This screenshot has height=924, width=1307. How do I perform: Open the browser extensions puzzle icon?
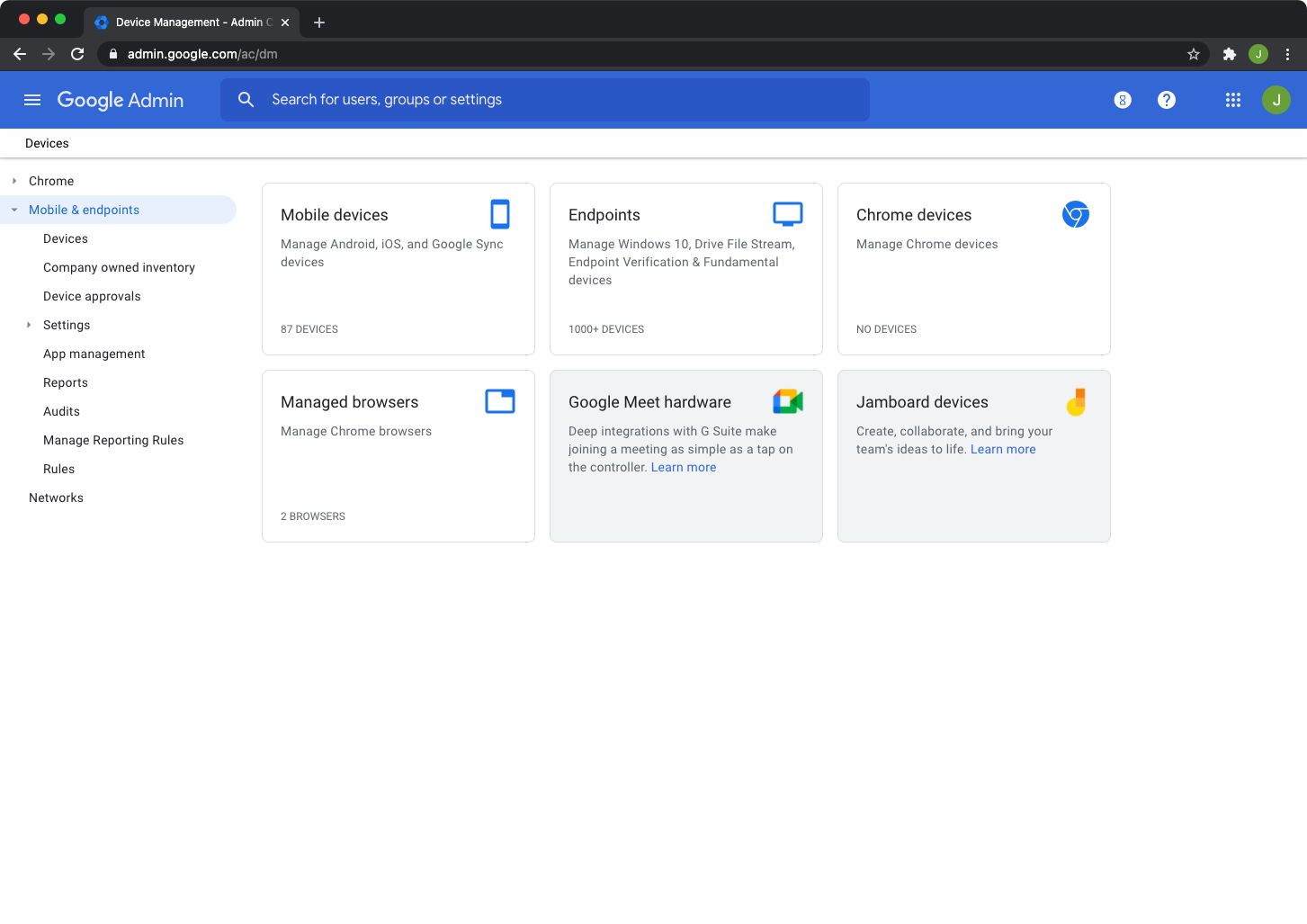1230,54
